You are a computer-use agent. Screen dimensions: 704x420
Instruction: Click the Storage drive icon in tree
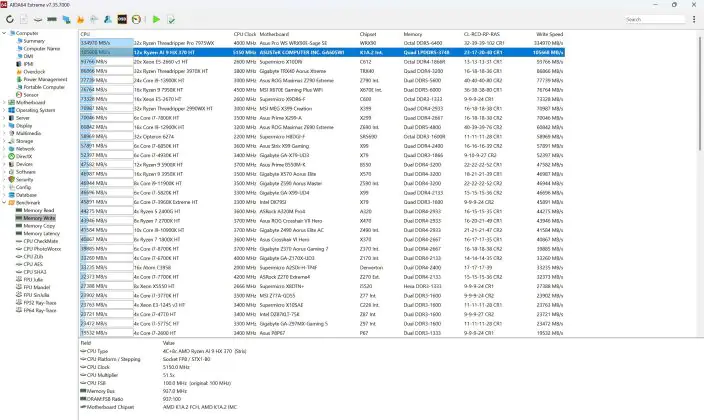(x=12, y=141)
